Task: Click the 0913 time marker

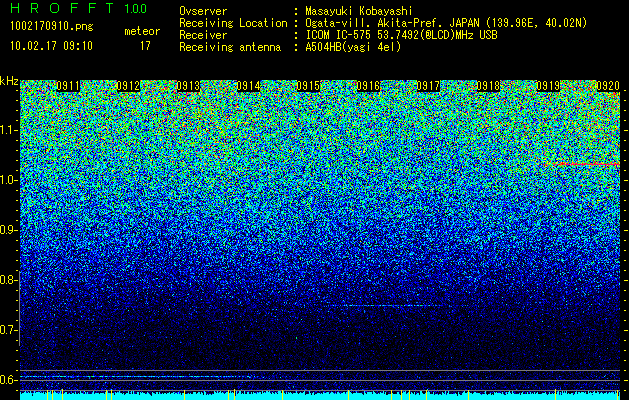Action: pyautogui.click(x=188, y=86)
